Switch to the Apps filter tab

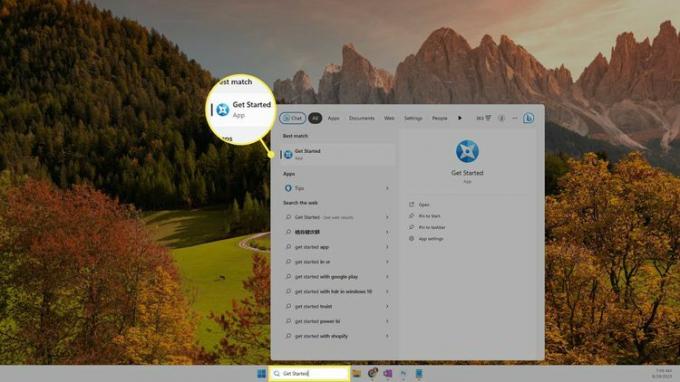(333, 118)
